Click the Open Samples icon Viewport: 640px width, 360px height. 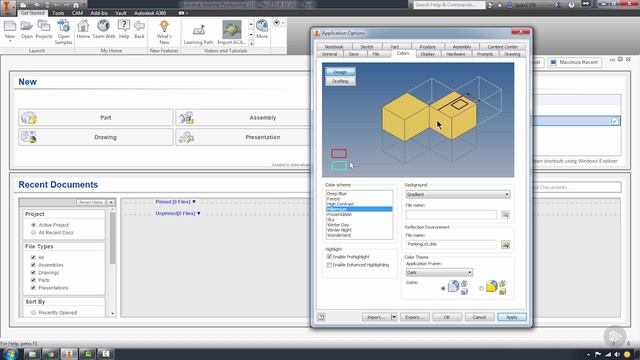63,27
